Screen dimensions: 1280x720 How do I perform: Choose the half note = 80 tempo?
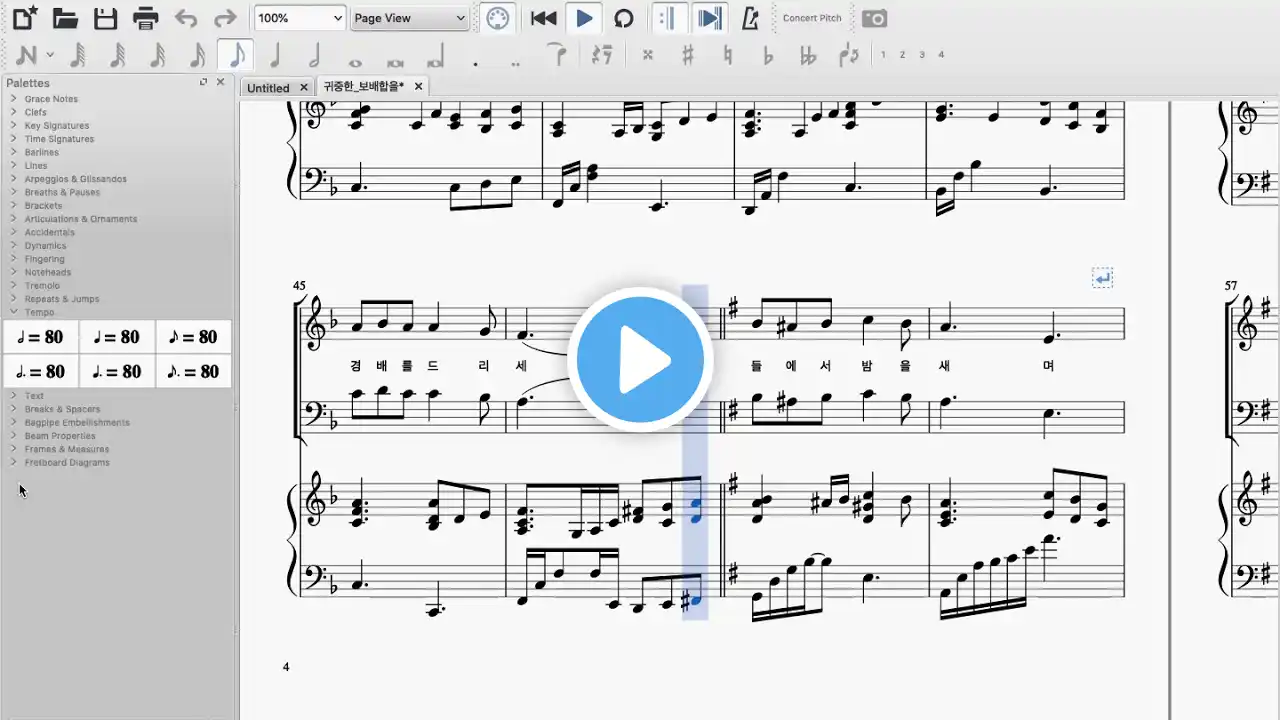pos(40,337)
